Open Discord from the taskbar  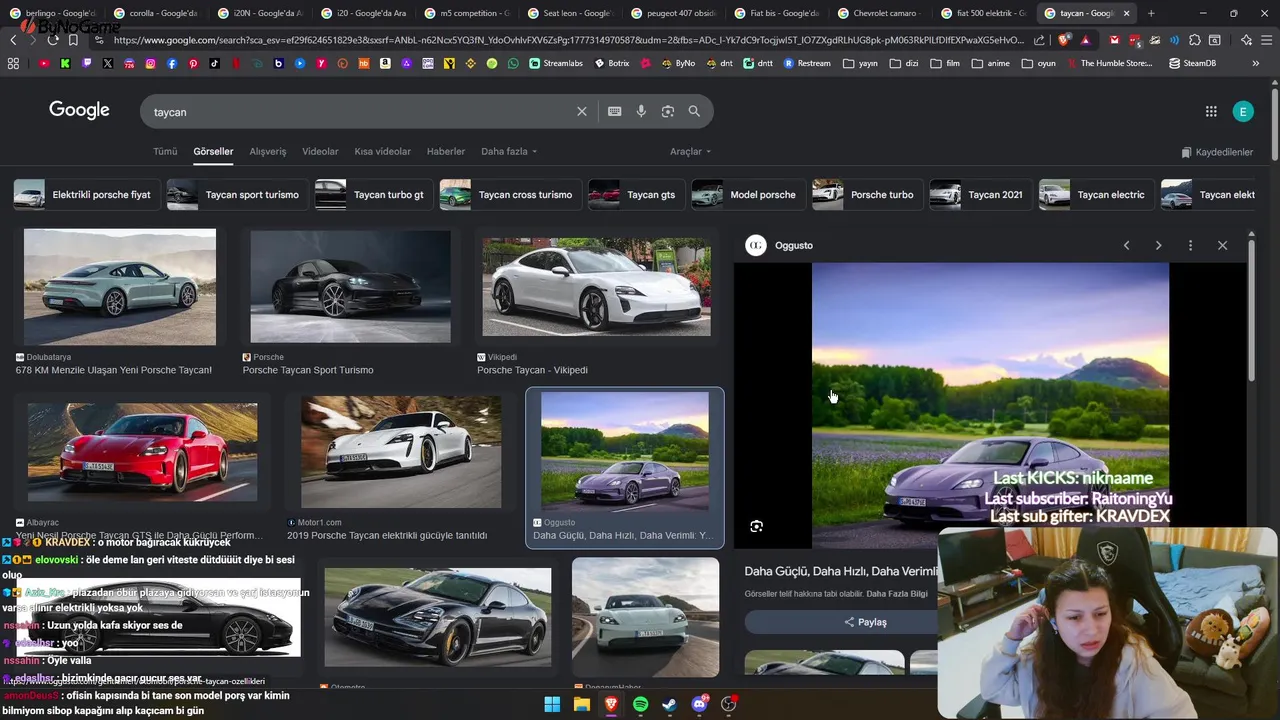(699, 704)
